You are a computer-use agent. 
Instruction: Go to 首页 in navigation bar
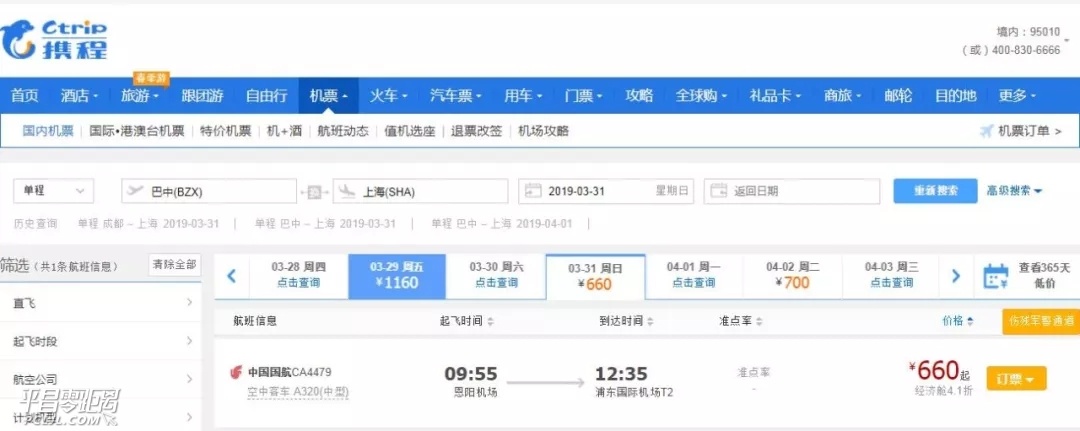[x=25, y=96]
